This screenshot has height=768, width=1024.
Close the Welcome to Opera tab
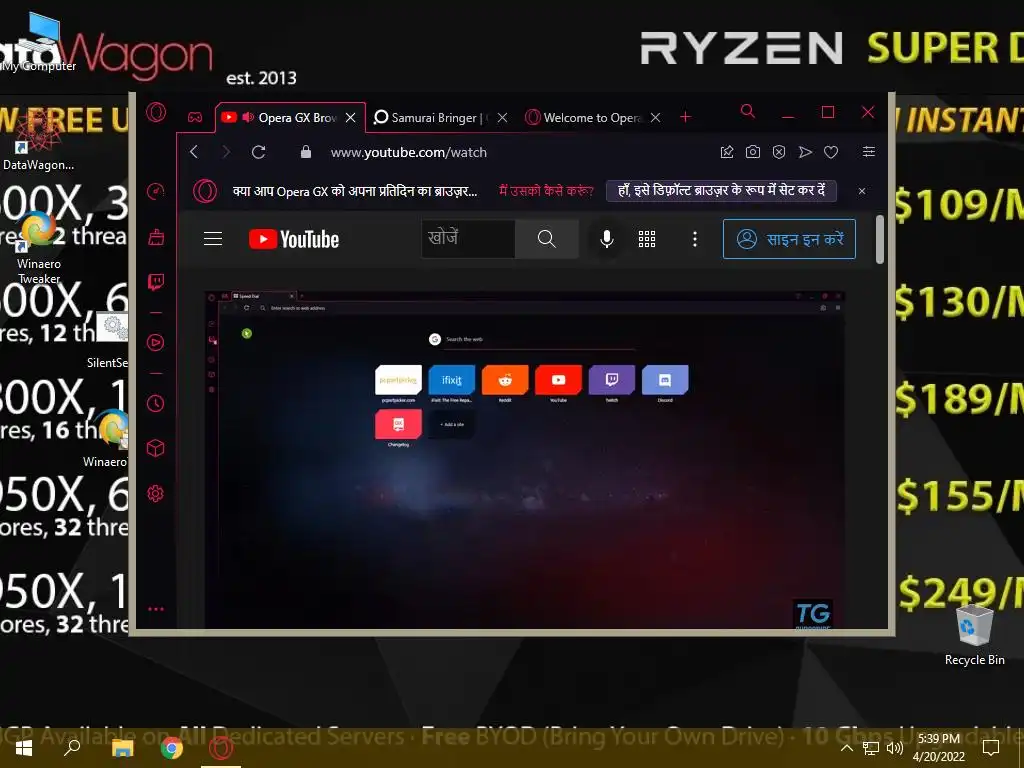(x=656, y=118)
